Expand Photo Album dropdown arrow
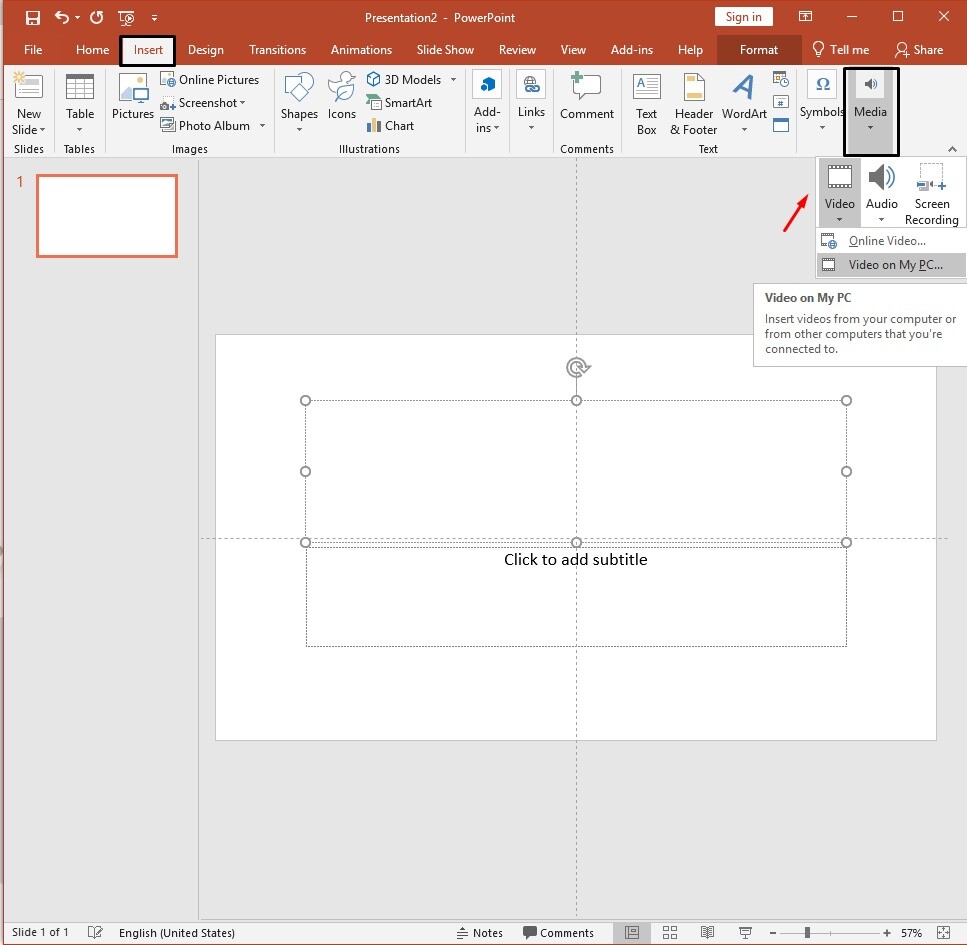This screenshot has height=945, width=967. [x=262, y=126]
